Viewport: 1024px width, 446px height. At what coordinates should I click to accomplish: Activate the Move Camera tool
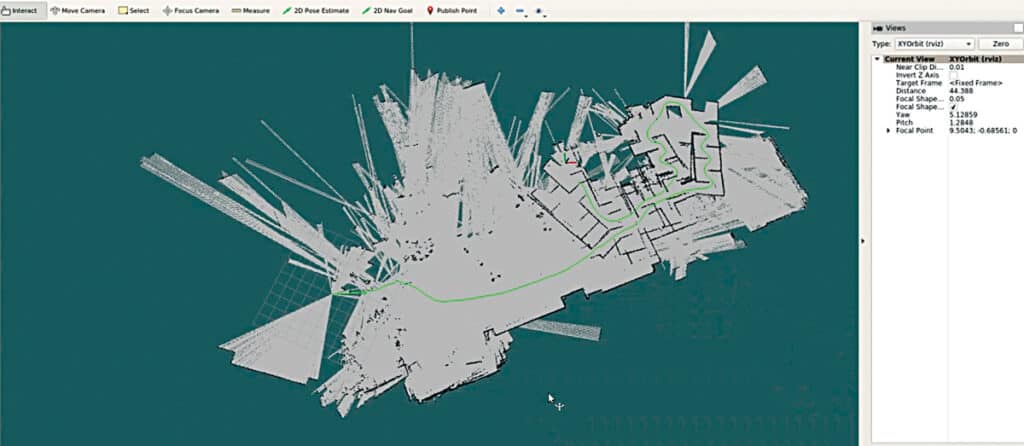77,10
